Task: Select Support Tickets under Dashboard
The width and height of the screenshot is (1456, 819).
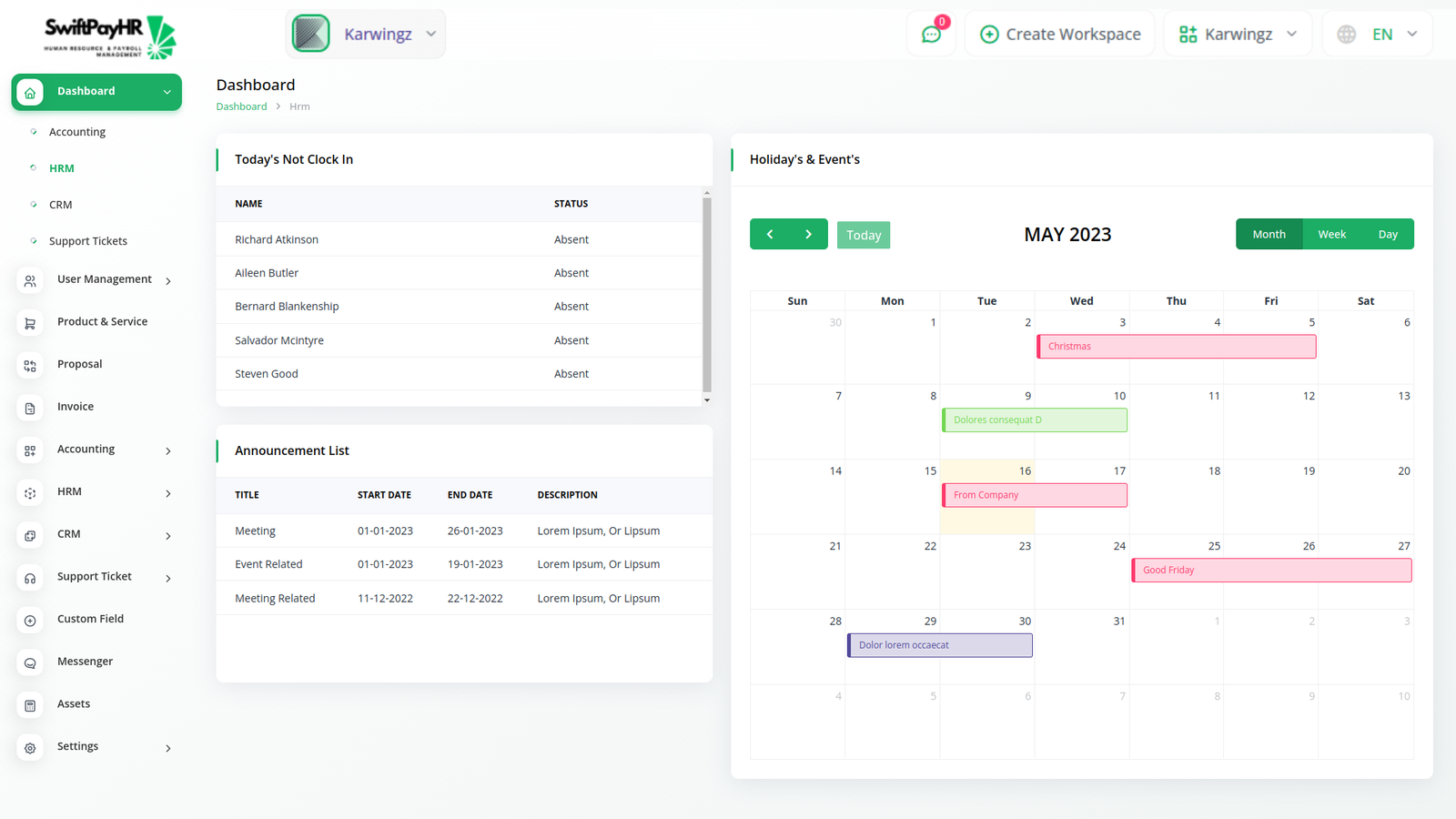Action: 87,241
